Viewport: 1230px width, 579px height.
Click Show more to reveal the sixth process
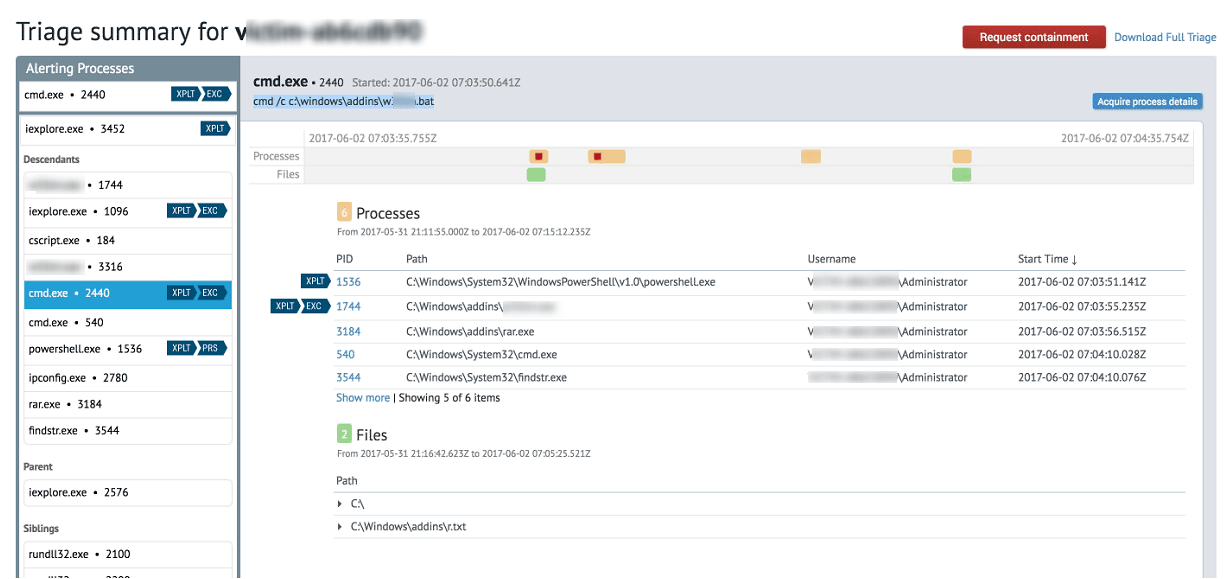pos(362,397)
